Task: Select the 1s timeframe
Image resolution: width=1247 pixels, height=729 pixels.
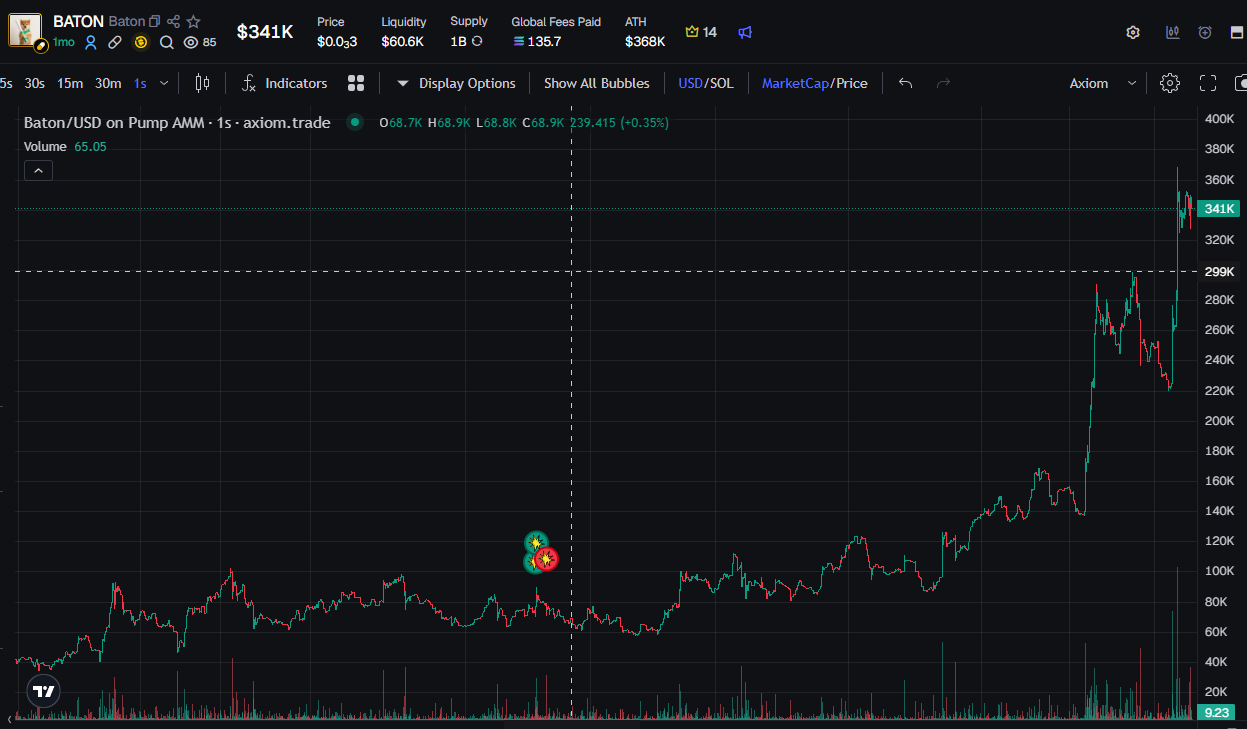Action: pos(140,83)
